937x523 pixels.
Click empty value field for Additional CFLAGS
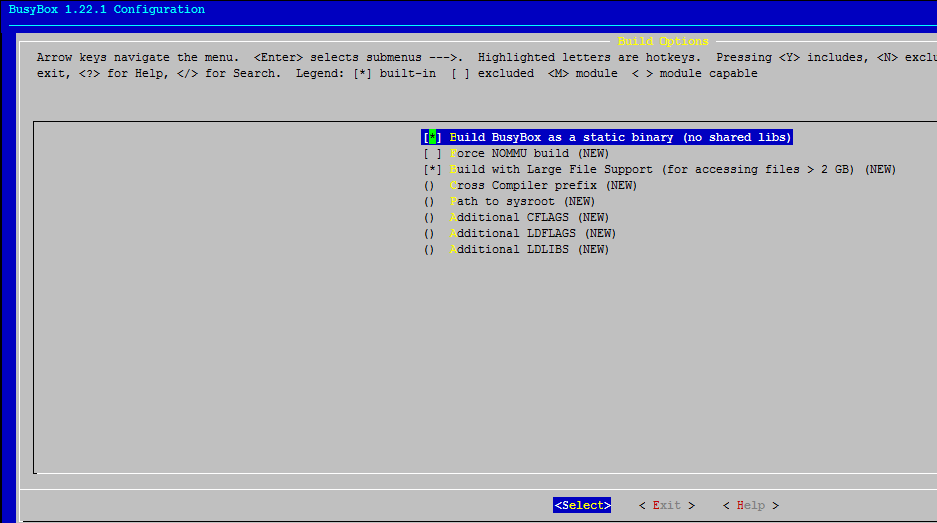tap(429, 218)
